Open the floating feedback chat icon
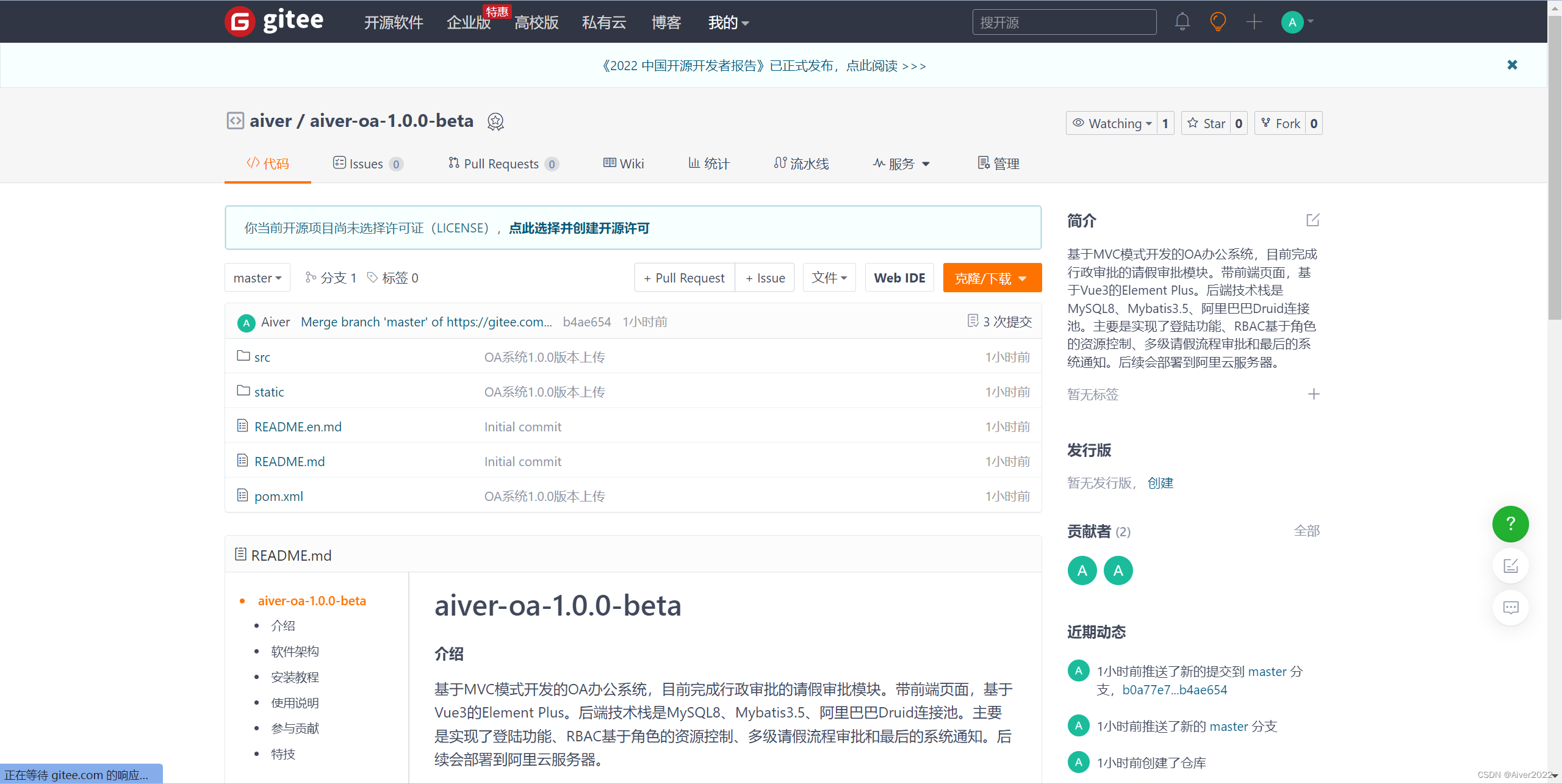This screenshot has width=1562, height=784. pyautogui.click(x=1510, y=608)
